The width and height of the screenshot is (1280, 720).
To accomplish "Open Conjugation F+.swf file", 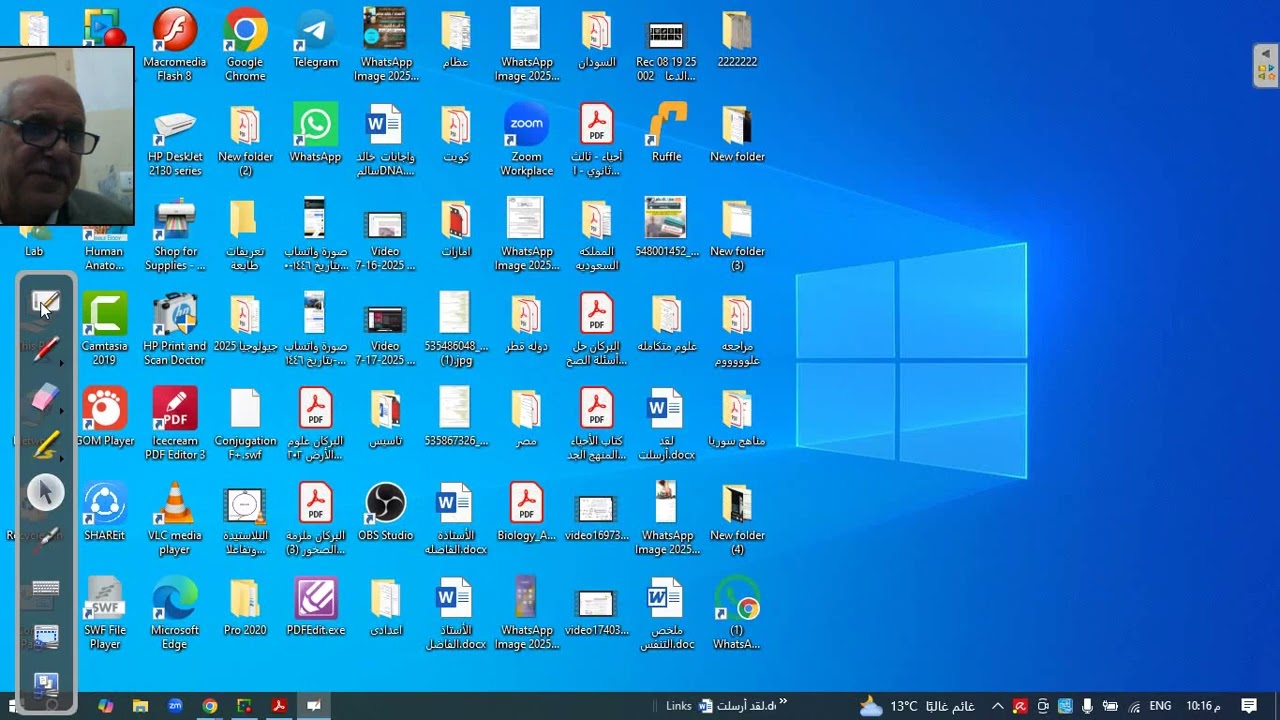I will (245, 425).
